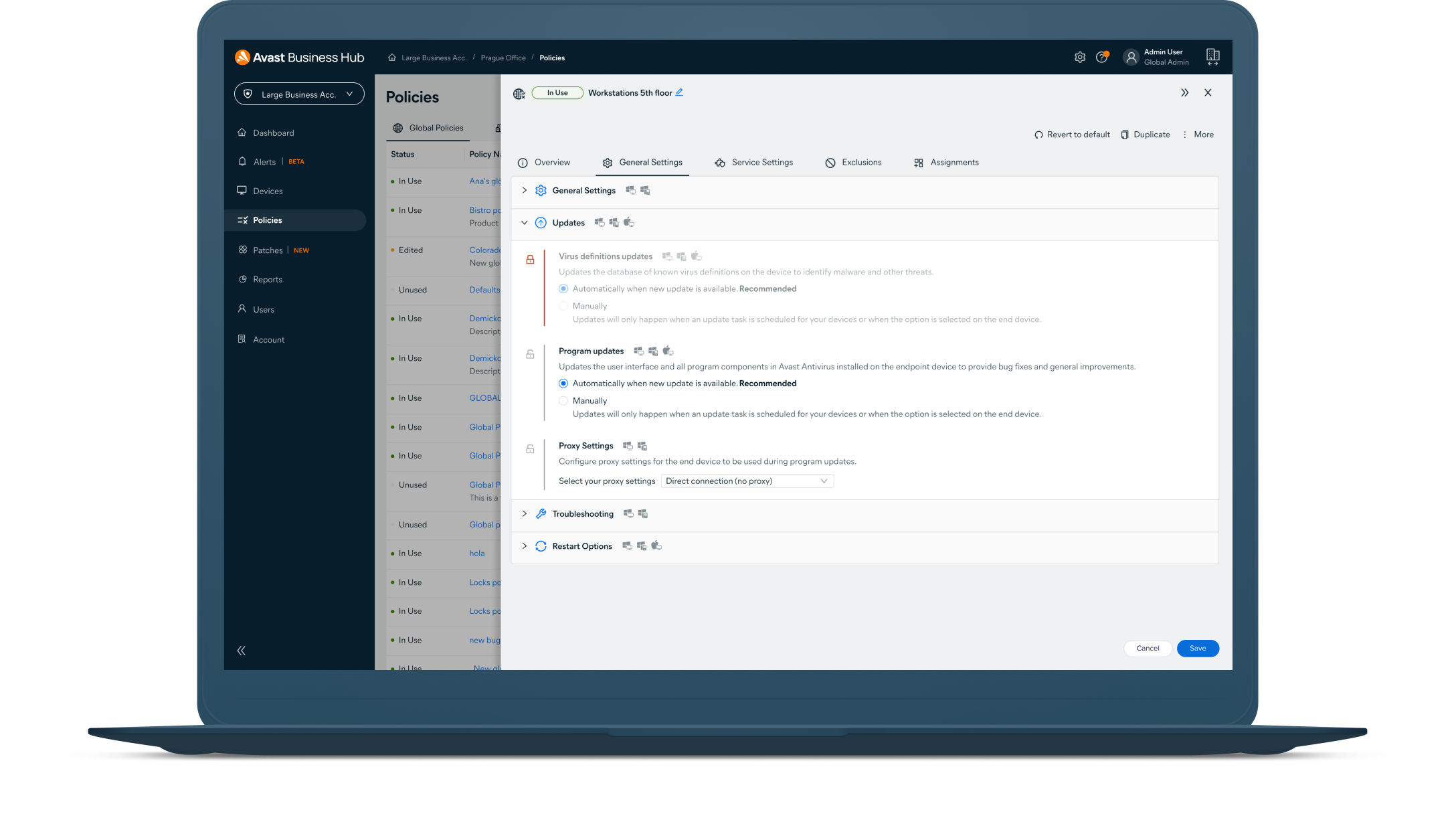1456x834 pixels.
Task: Click the duplicate policy icon in toolbar
Action: pos(1125,134)
